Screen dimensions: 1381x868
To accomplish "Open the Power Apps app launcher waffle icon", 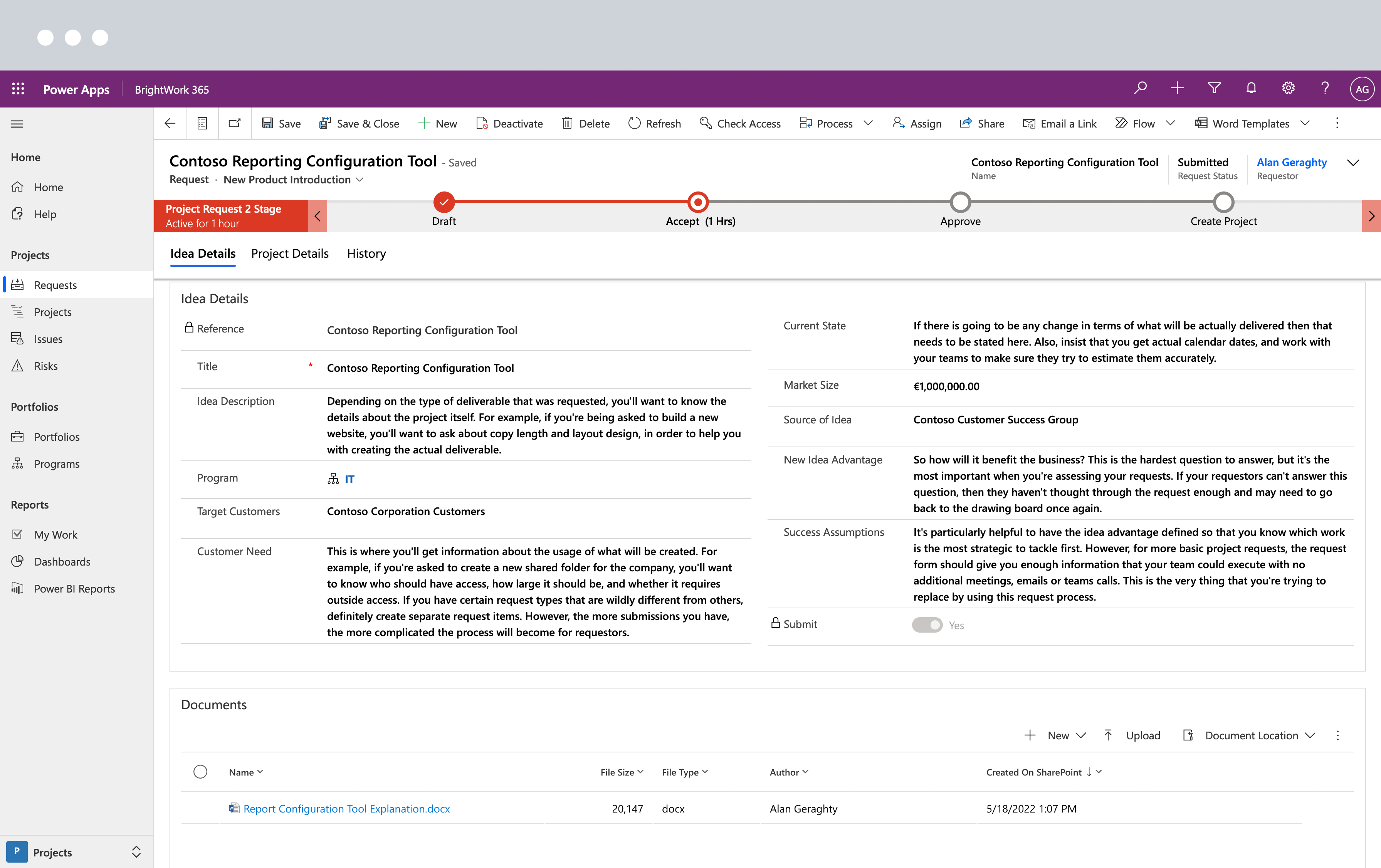I will [18, 89].
